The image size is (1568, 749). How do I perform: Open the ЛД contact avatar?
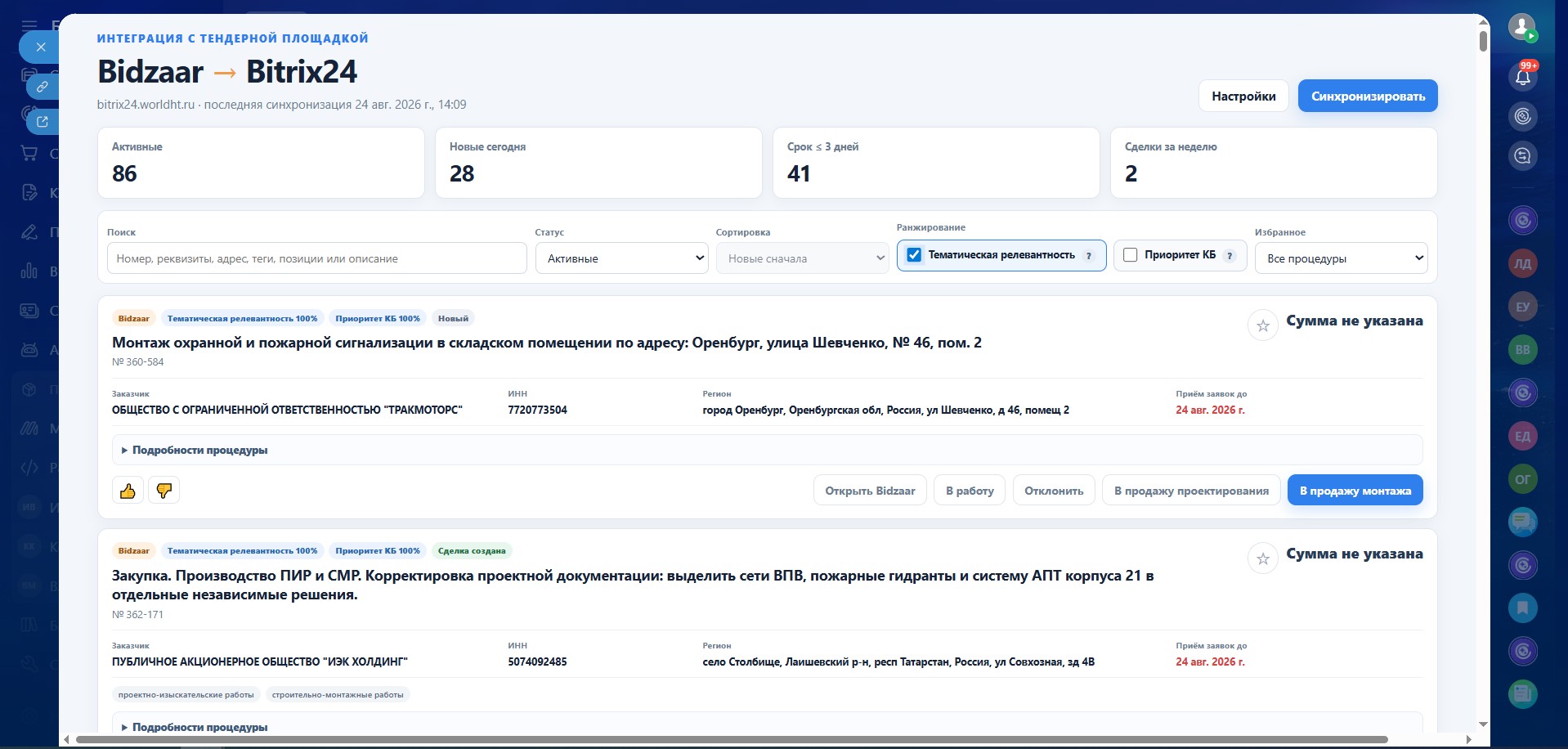(x=1522, y=263)
